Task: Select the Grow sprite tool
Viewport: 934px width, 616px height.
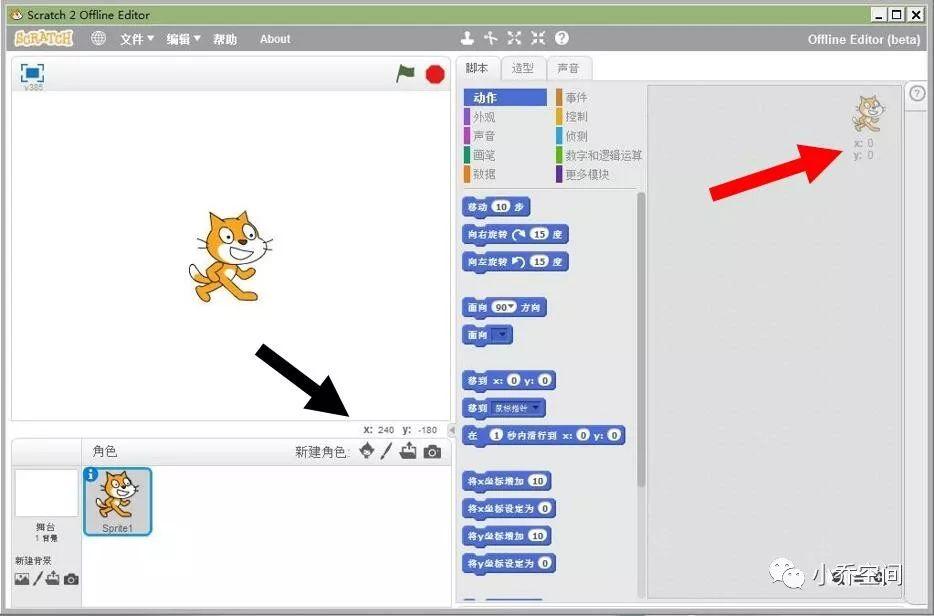Action: [x=514, y=39]
